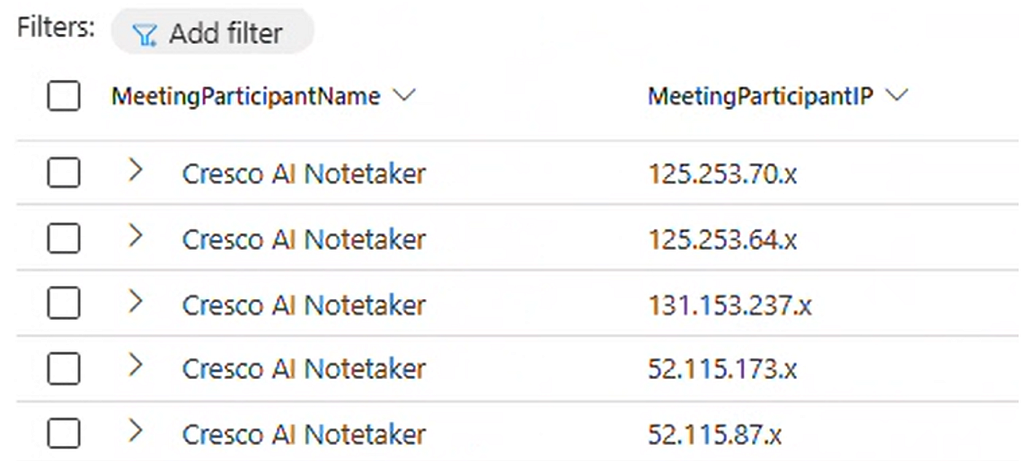Screen dimensions: 1024x461
Task: Tick the checkbox for the 52.115.87.x row
Action: coord(64,434)
